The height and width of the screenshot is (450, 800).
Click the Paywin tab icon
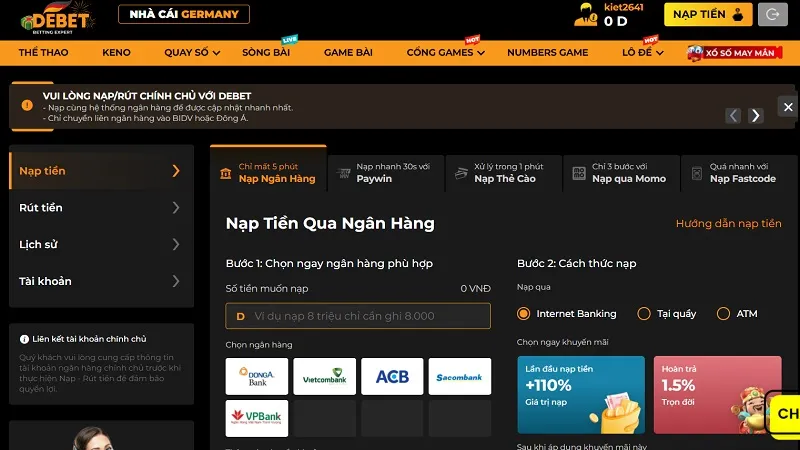pos(343,173)
